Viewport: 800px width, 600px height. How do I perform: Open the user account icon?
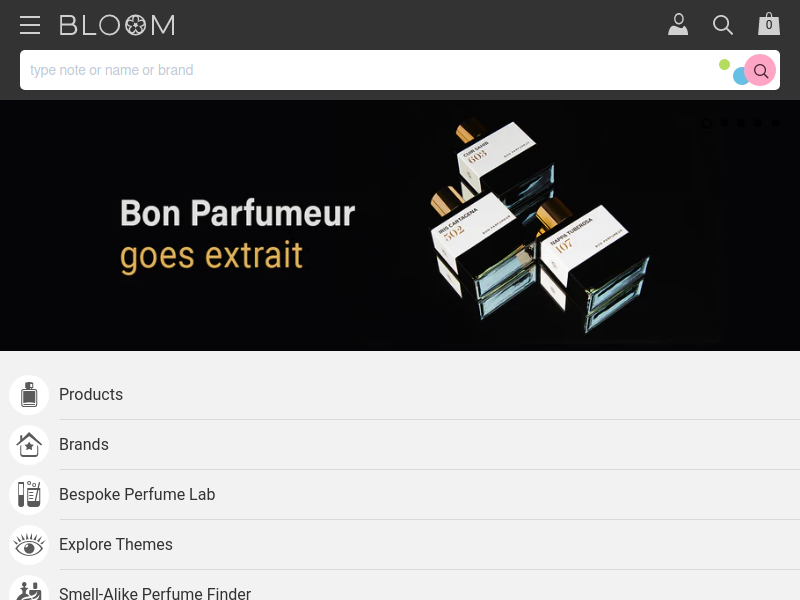tap(678, 24)
